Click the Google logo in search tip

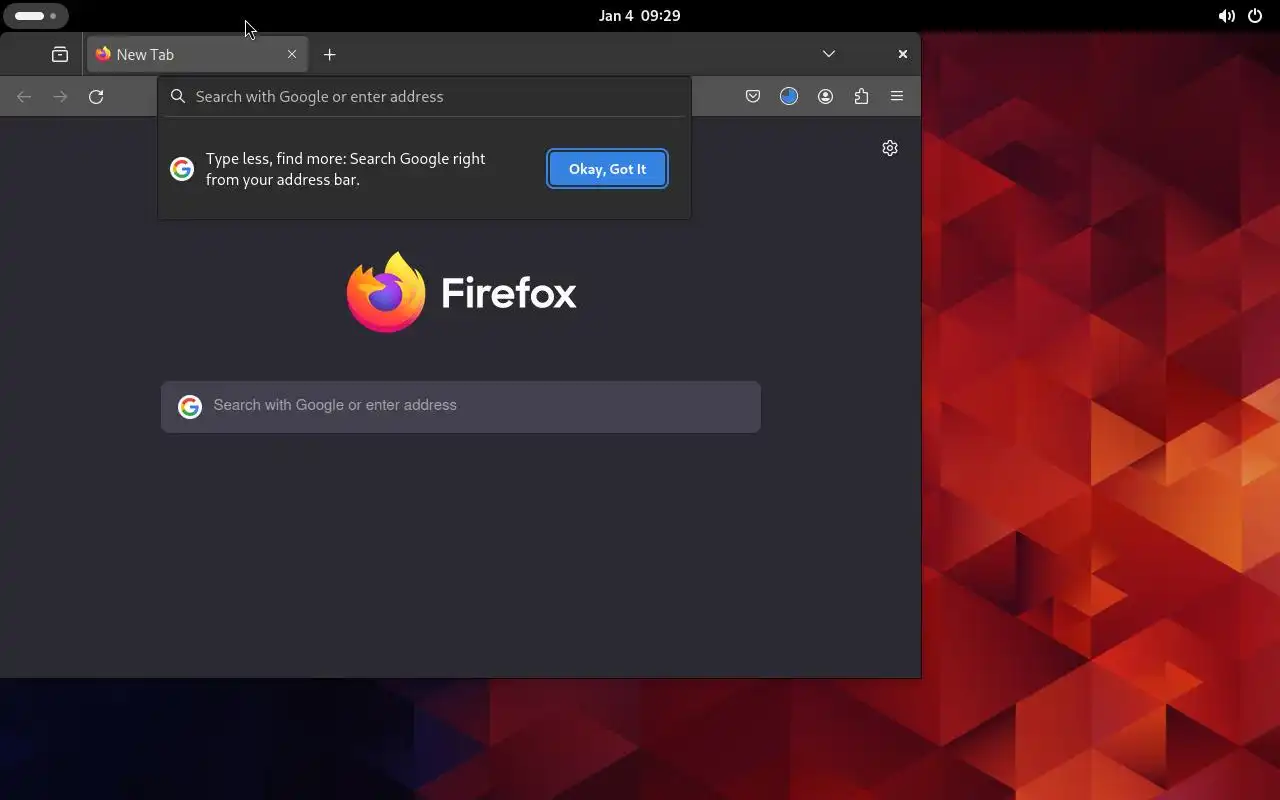pos(182,169)
